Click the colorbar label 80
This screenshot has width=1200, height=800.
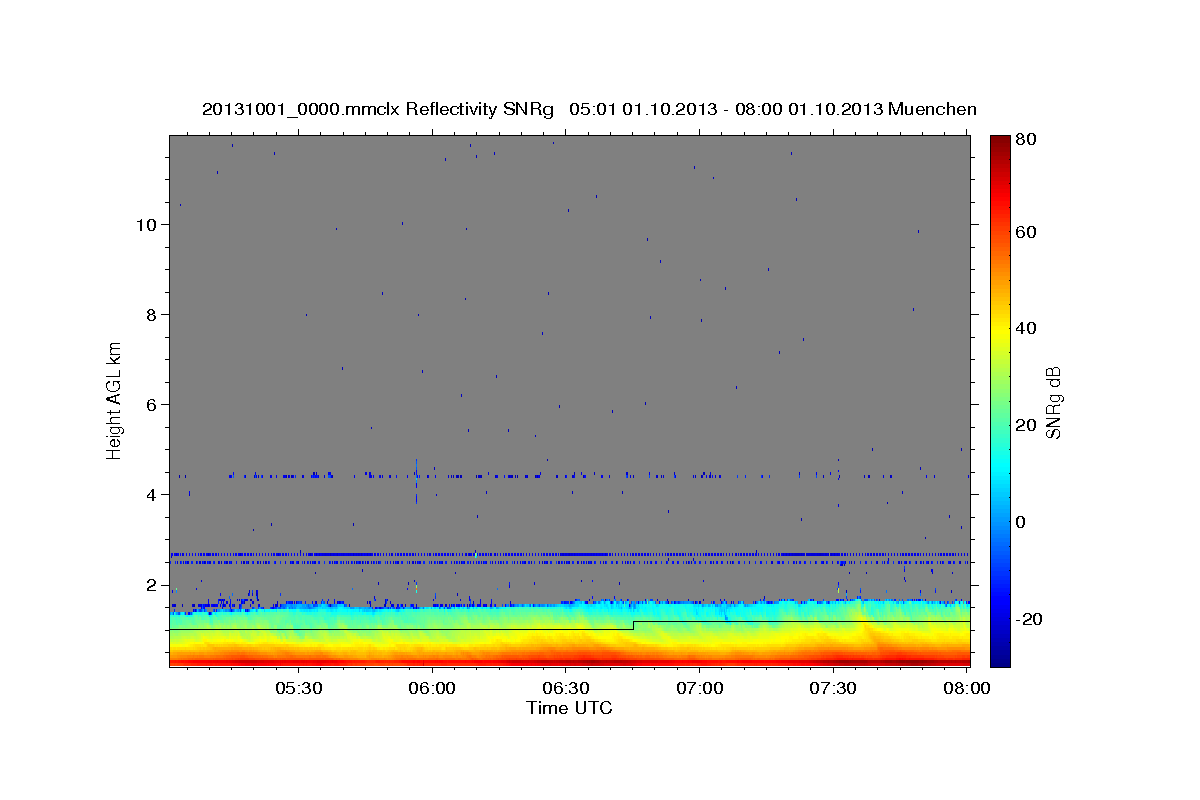click(1027, 140)
